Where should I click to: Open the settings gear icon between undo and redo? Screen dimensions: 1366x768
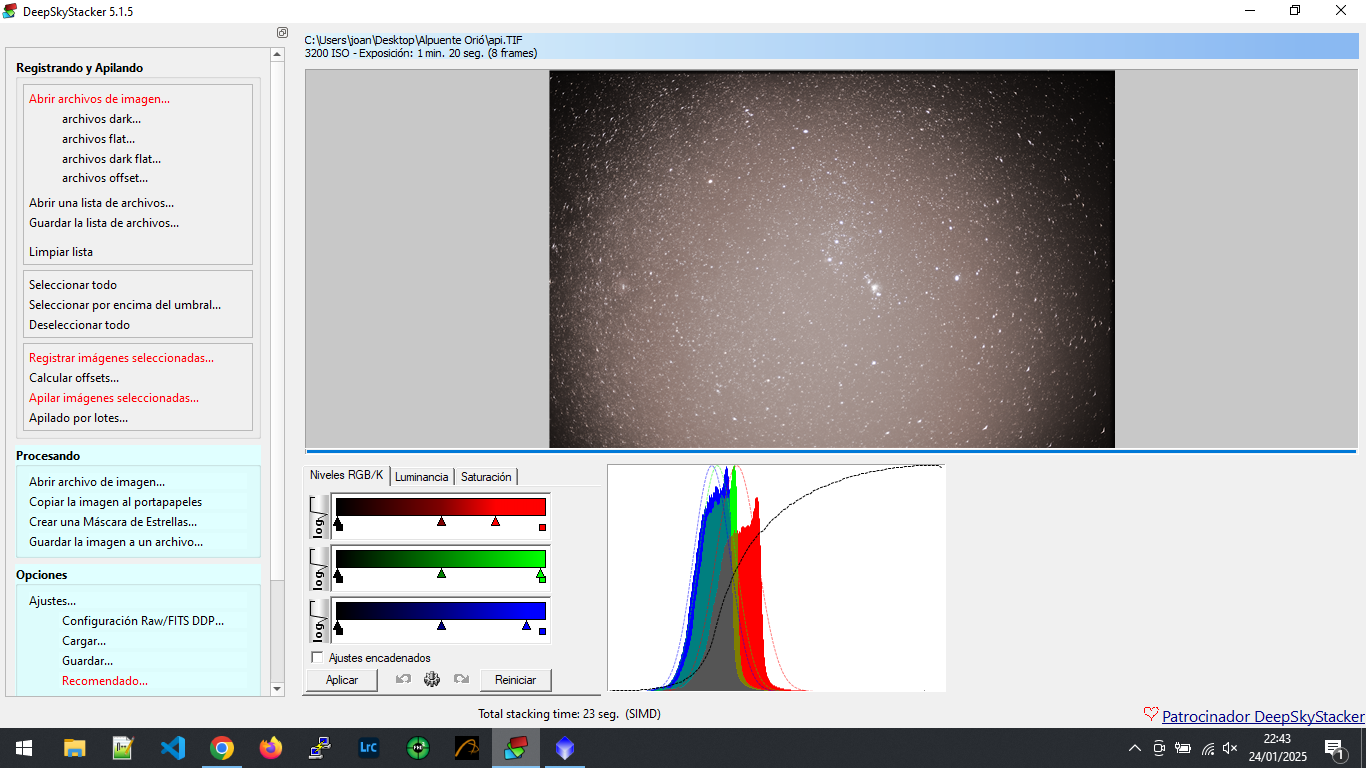coord(432,679)
